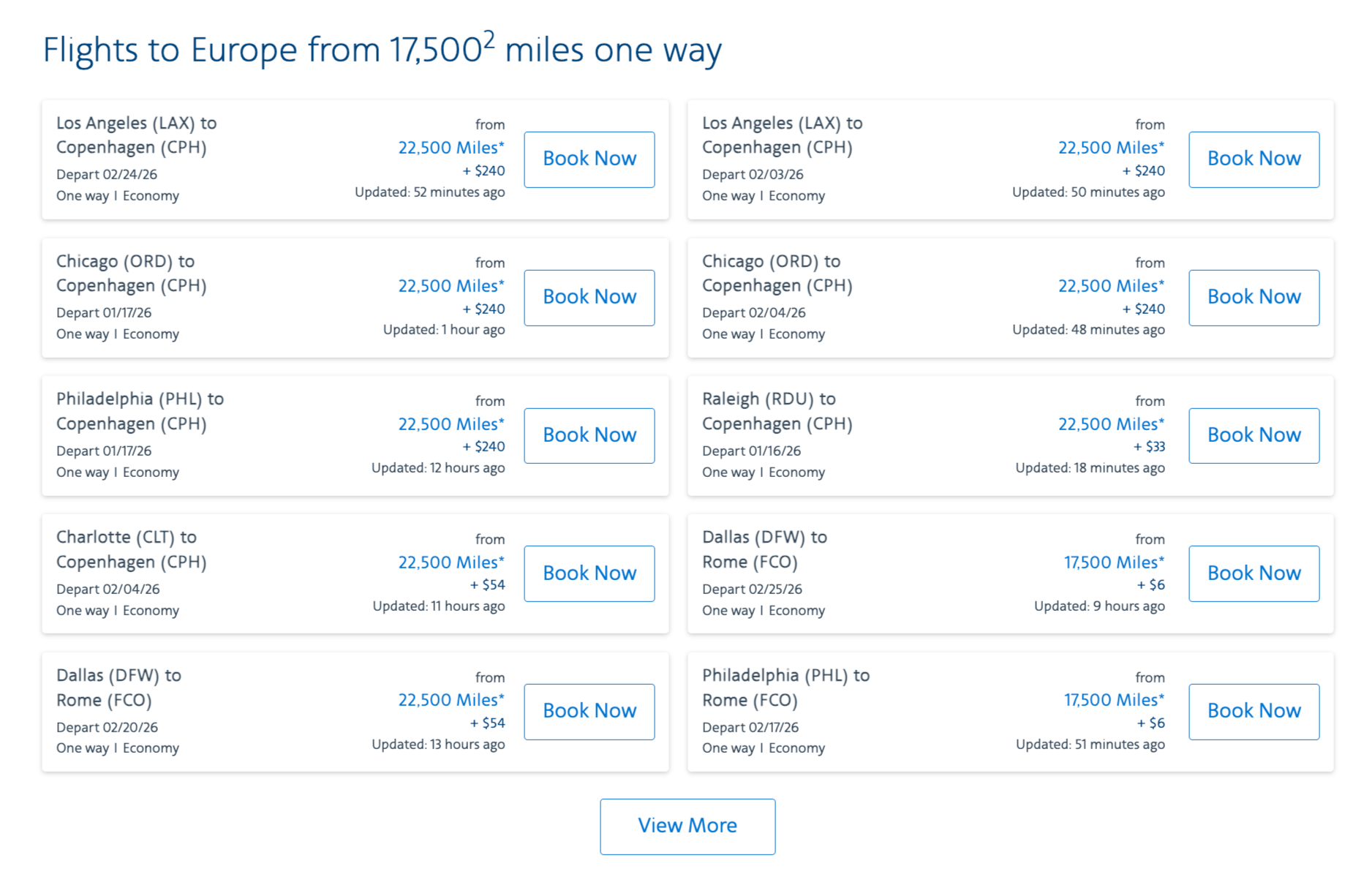
Task: Book Charlotte to Copenhagen flight
Action: pos(589,573)
